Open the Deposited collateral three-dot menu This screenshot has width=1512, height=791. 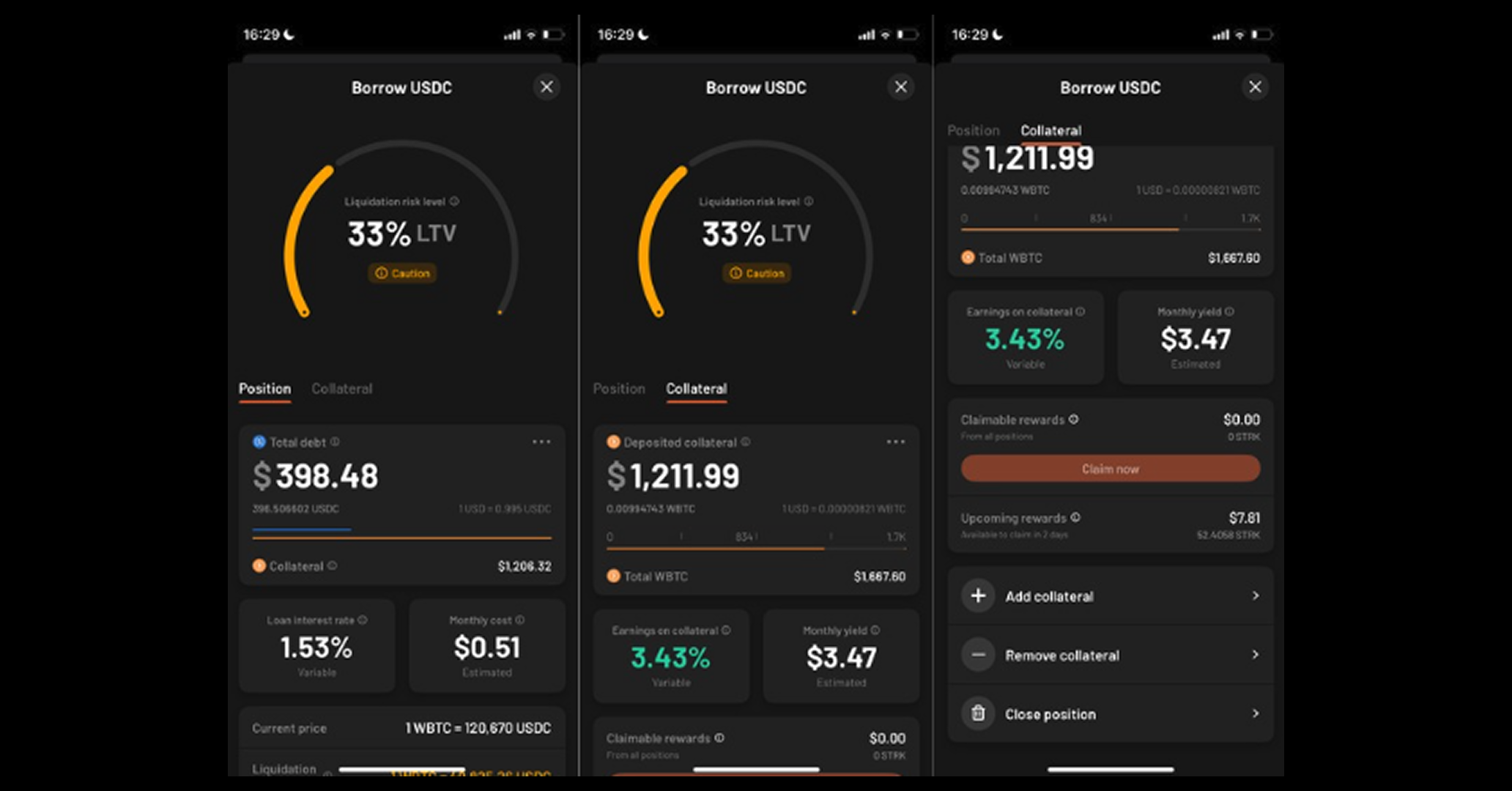tap(896, 442)
